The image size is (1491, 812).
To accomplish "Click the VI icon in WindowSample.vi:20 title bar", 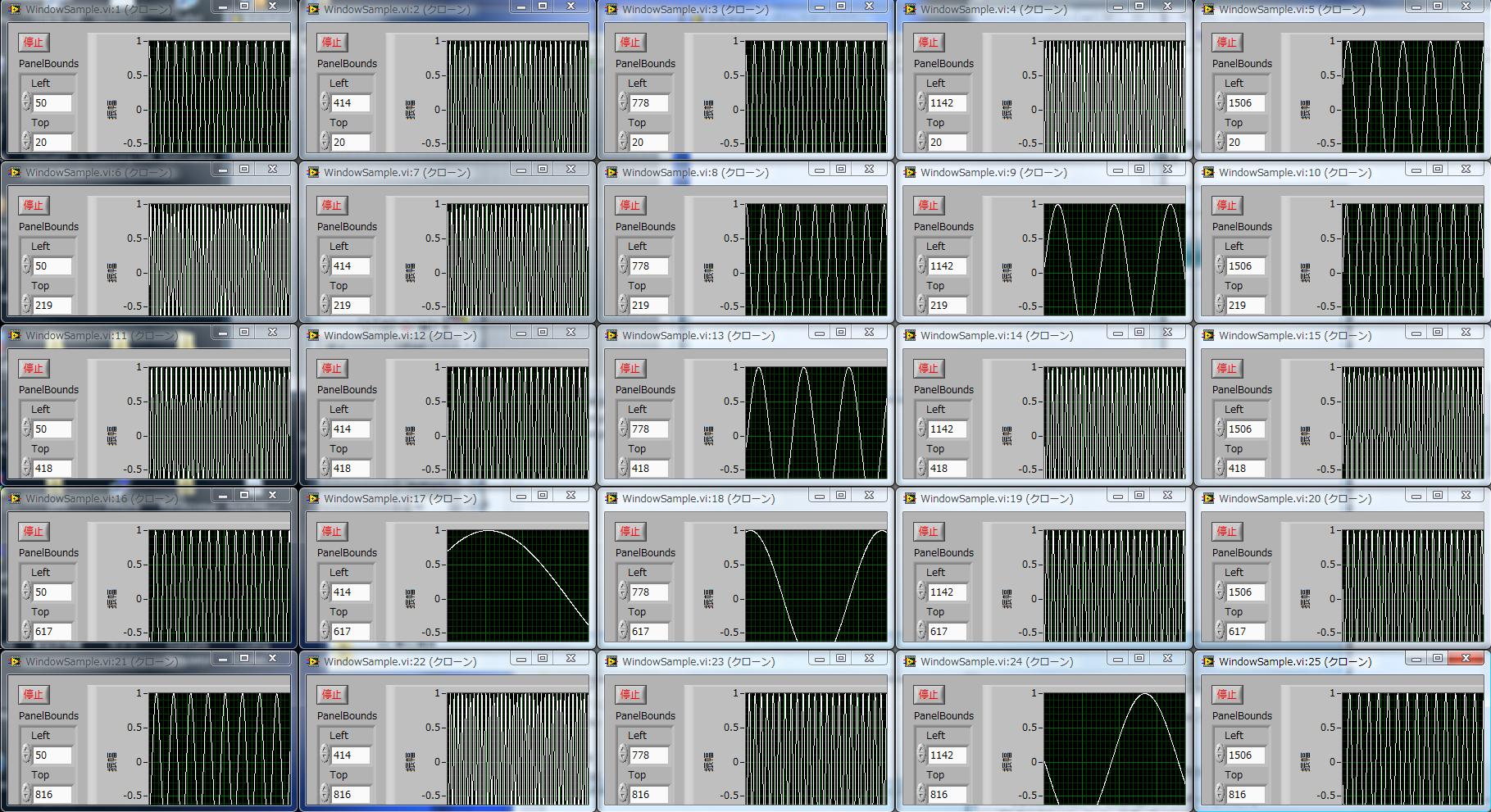I will tap(1208, 498).
